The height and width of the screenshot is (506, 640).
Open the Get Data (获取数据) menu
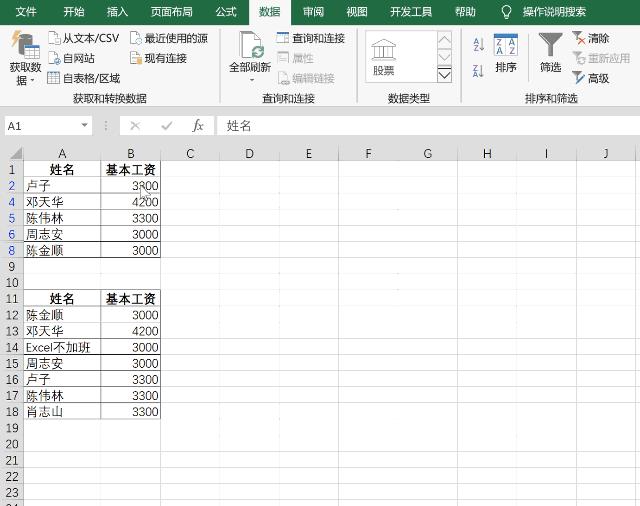(25, 59)
